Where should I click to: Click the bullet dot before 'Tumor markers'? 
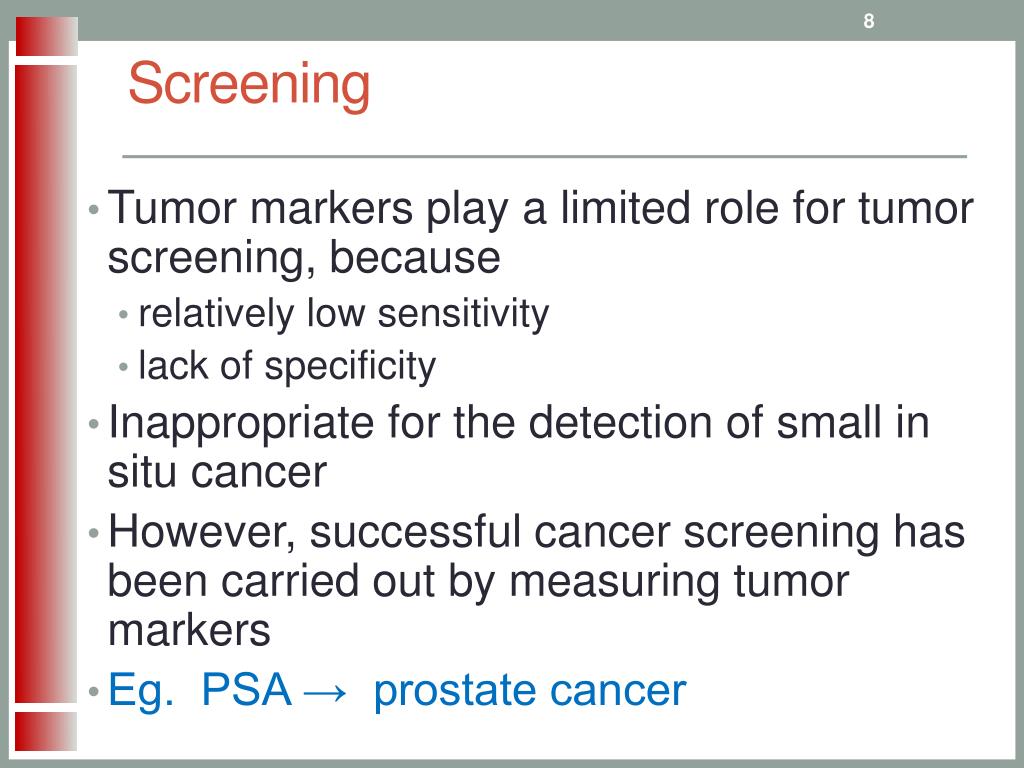(93, 210)
